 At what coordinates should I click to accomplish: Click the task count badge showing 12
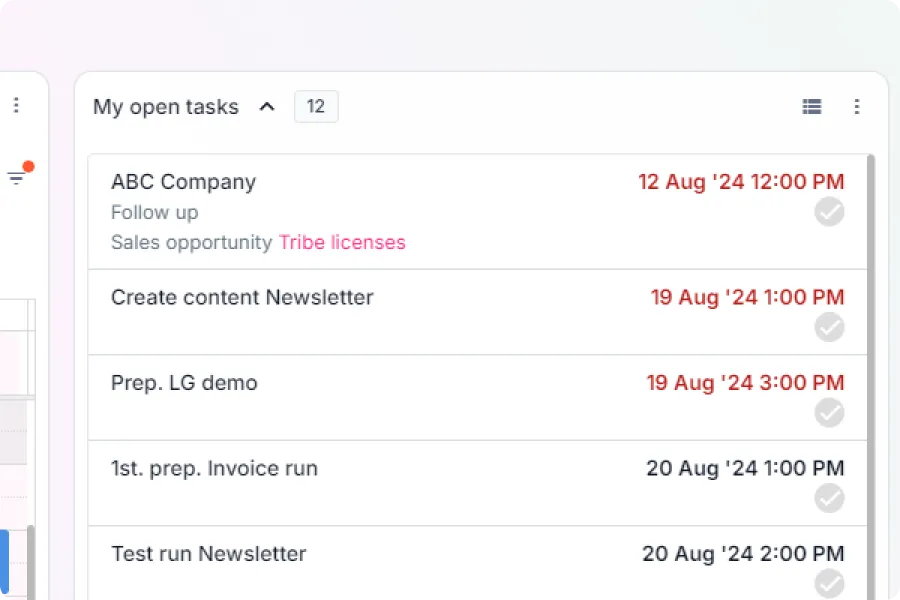pos(316,106)
